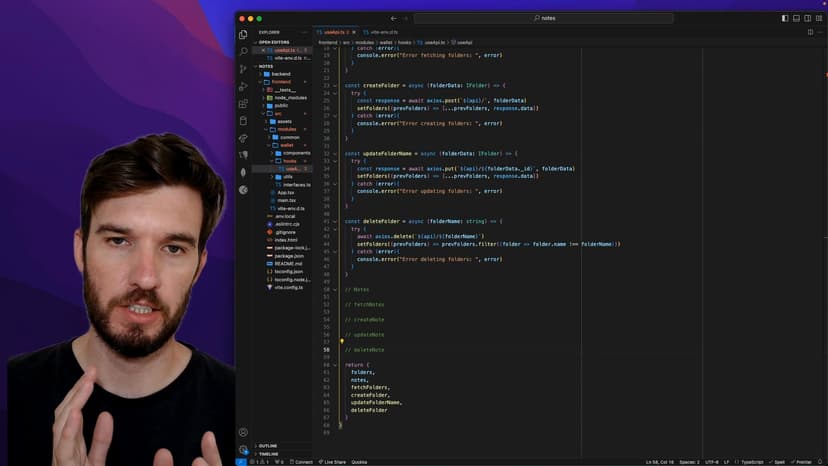Screen dimensions: 828x466
Task: Open the Accounts menu icon
Action: (243, 432)
